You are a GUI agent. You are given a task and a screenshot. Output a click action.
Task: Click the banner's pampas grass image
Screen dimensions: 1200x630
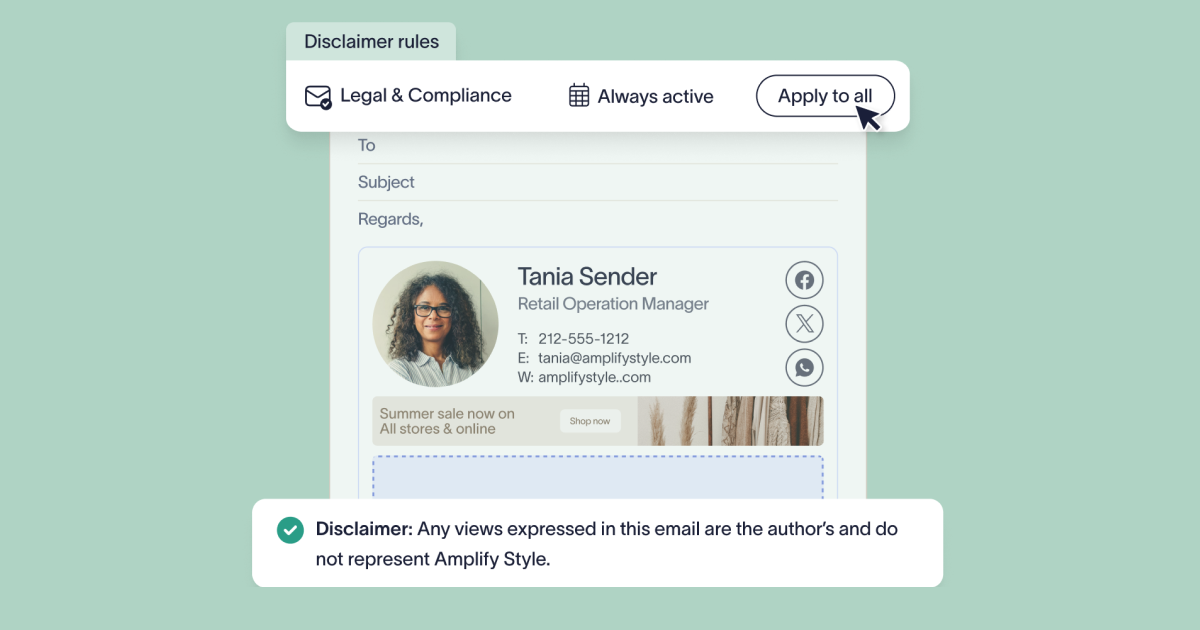tap(731, 421)
